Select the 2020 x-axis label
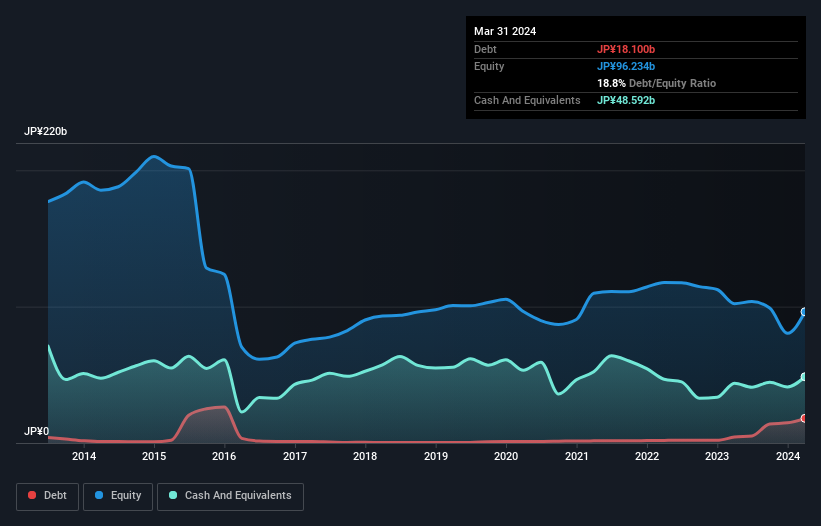The width and height of the screenshot is (821, 526). (x=506, y=456)
